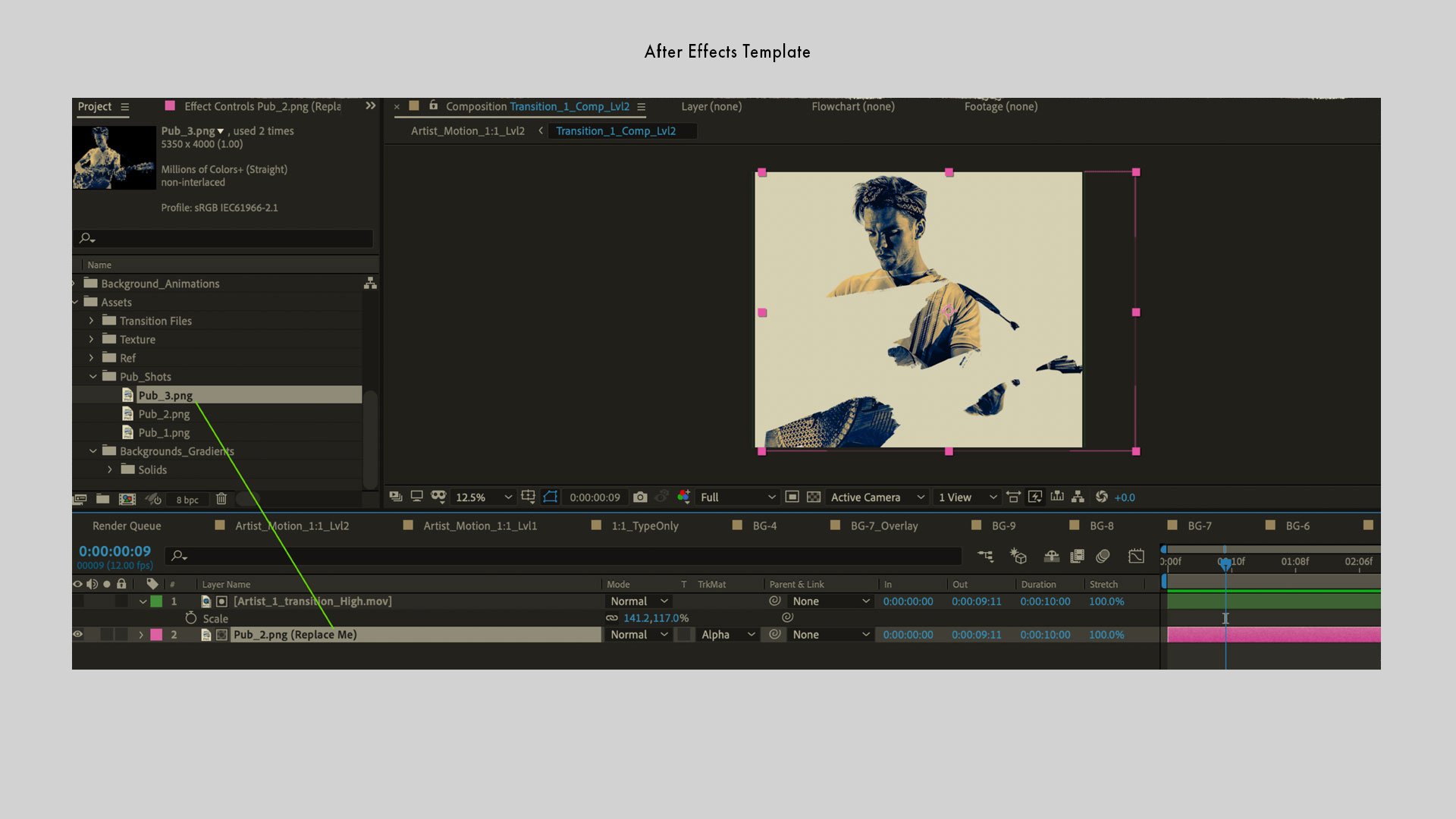Open the Alpha track matte dropdown

coord(727,635)
